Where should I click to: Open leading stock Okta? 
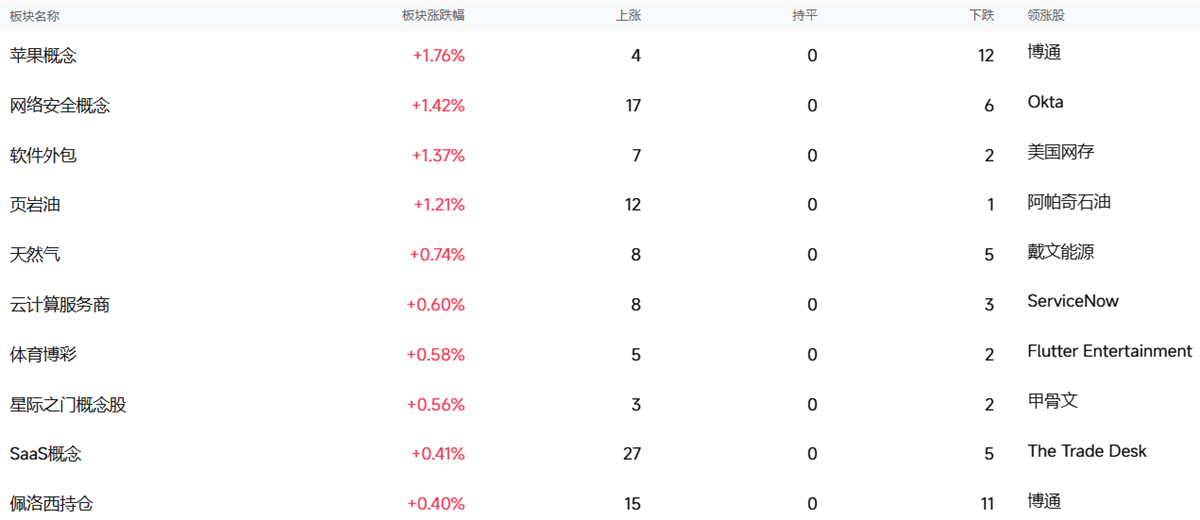(1045, 102)
